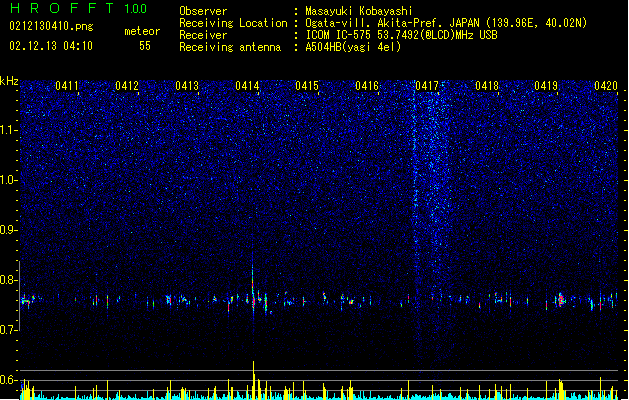The width and height of the screenshot is (629, 400).
Task: Click the Ogata-vill. Akita-Pref. JAPAN location text
Action: (x=392, y=23)
